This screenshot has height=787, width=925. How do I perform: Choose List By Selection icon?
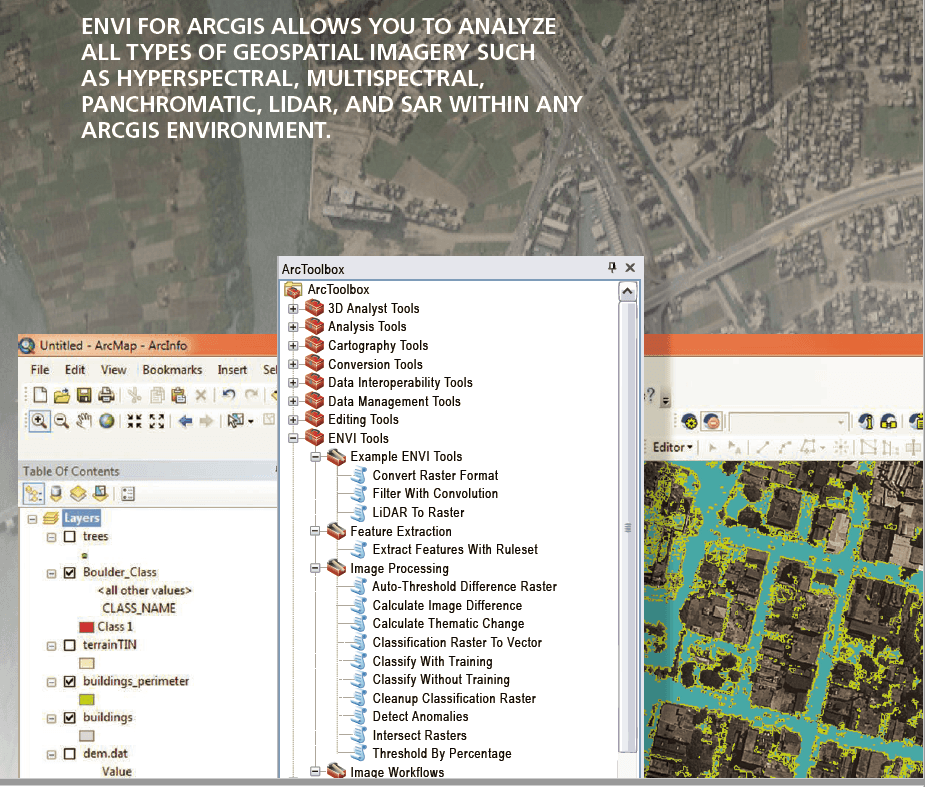[100, 493]
